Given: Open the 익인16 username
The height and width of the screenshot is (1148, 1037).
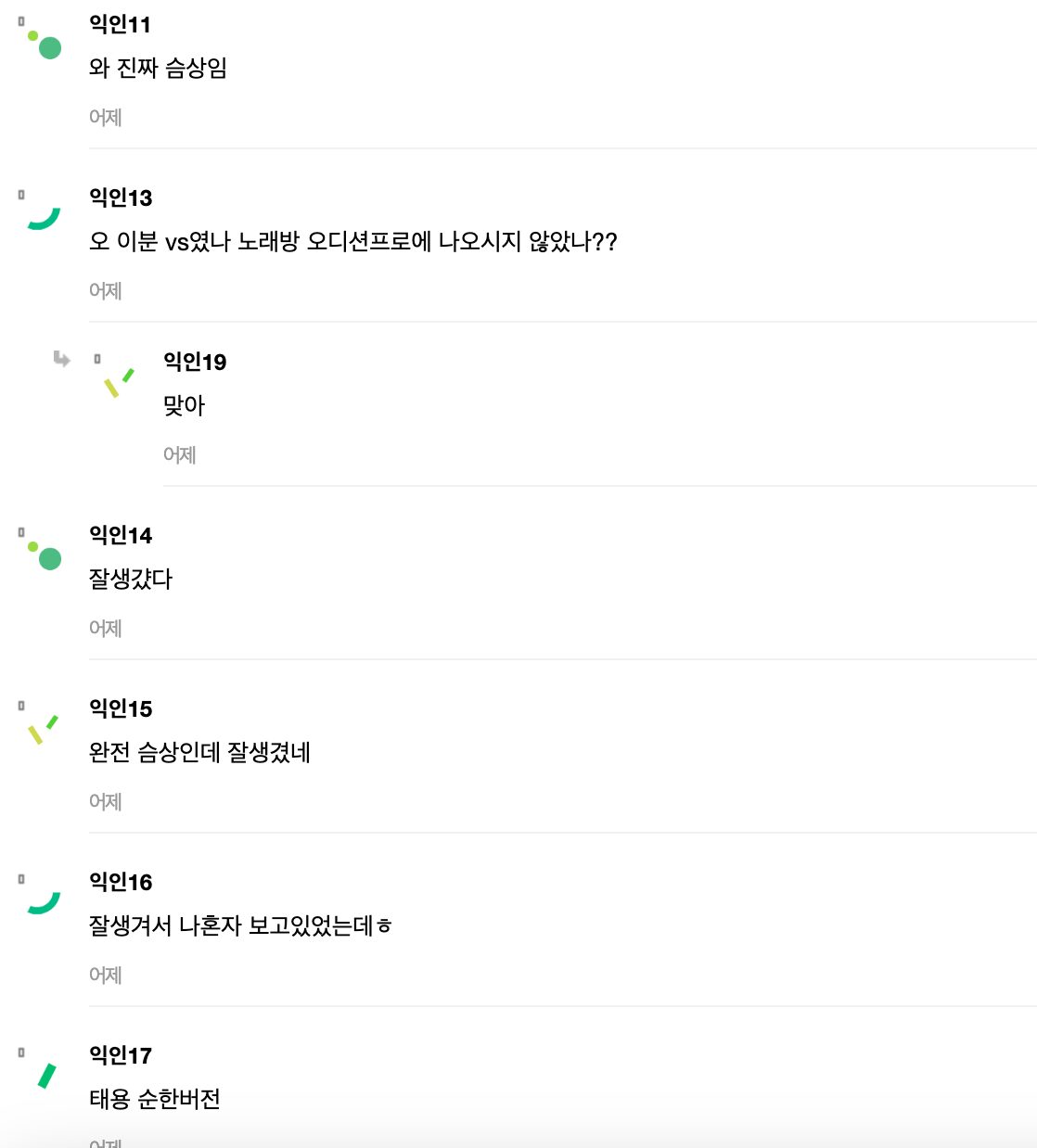Looking at the screenshot, I should (121, 882).
